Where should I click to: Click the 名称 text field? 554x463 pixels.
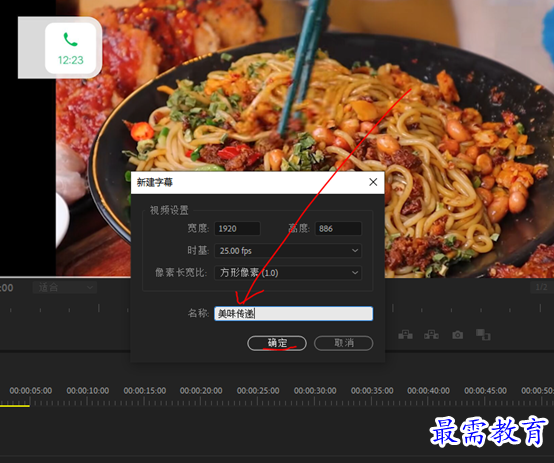pos(293,313)
